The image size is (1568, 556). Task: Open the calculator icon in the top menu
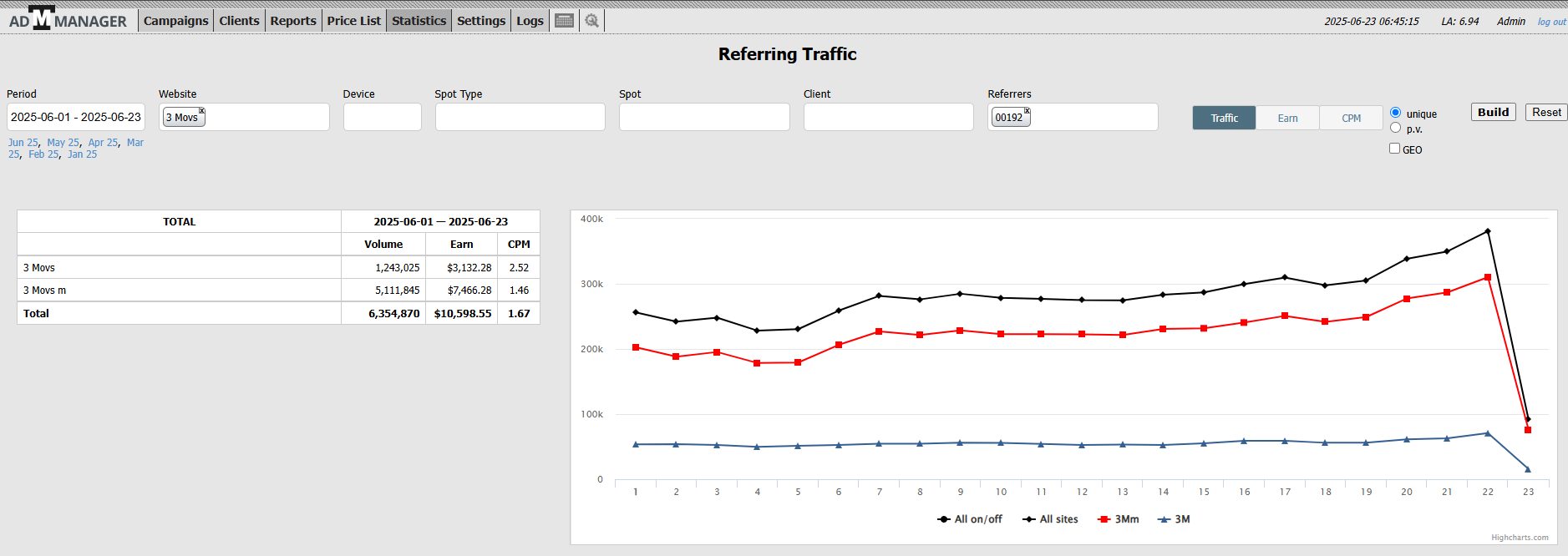point(564,21)
